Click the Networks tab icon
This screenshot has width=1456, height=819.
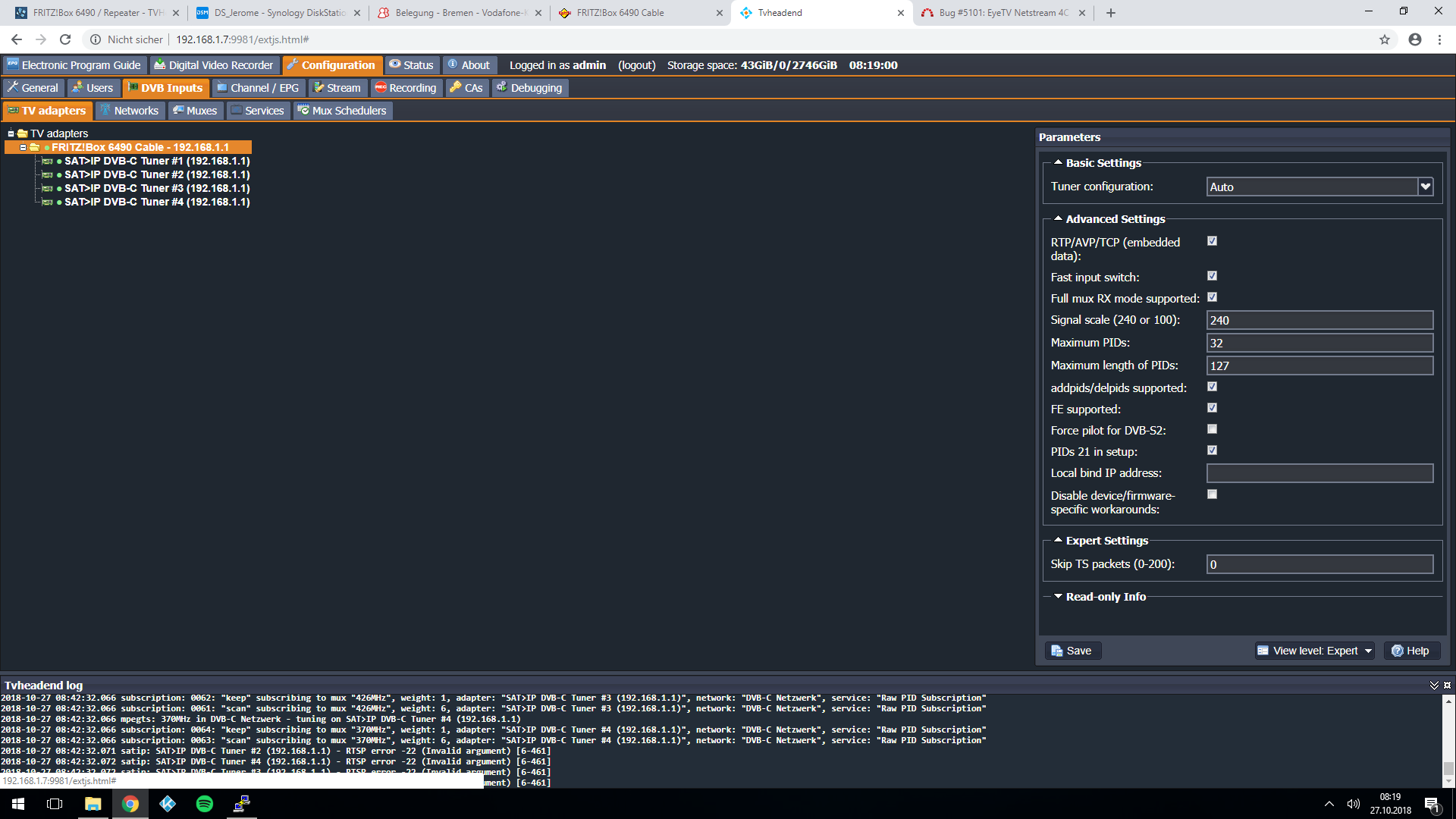tap(105, 111)
